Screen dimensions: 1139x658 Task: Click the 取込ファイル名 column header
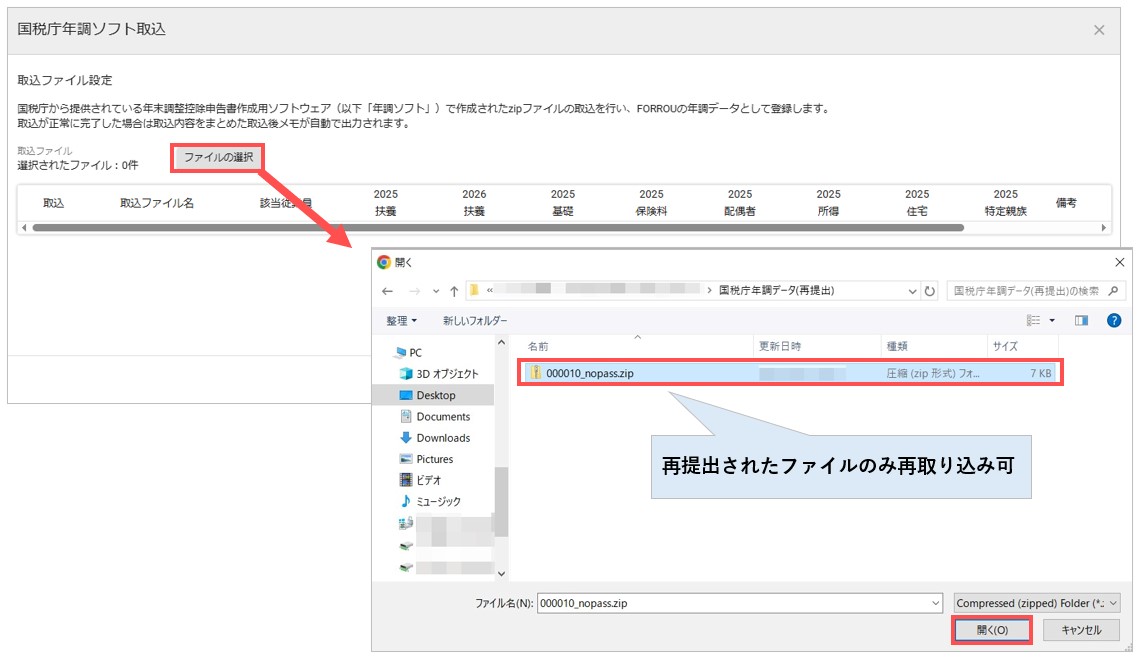(157, 203)
